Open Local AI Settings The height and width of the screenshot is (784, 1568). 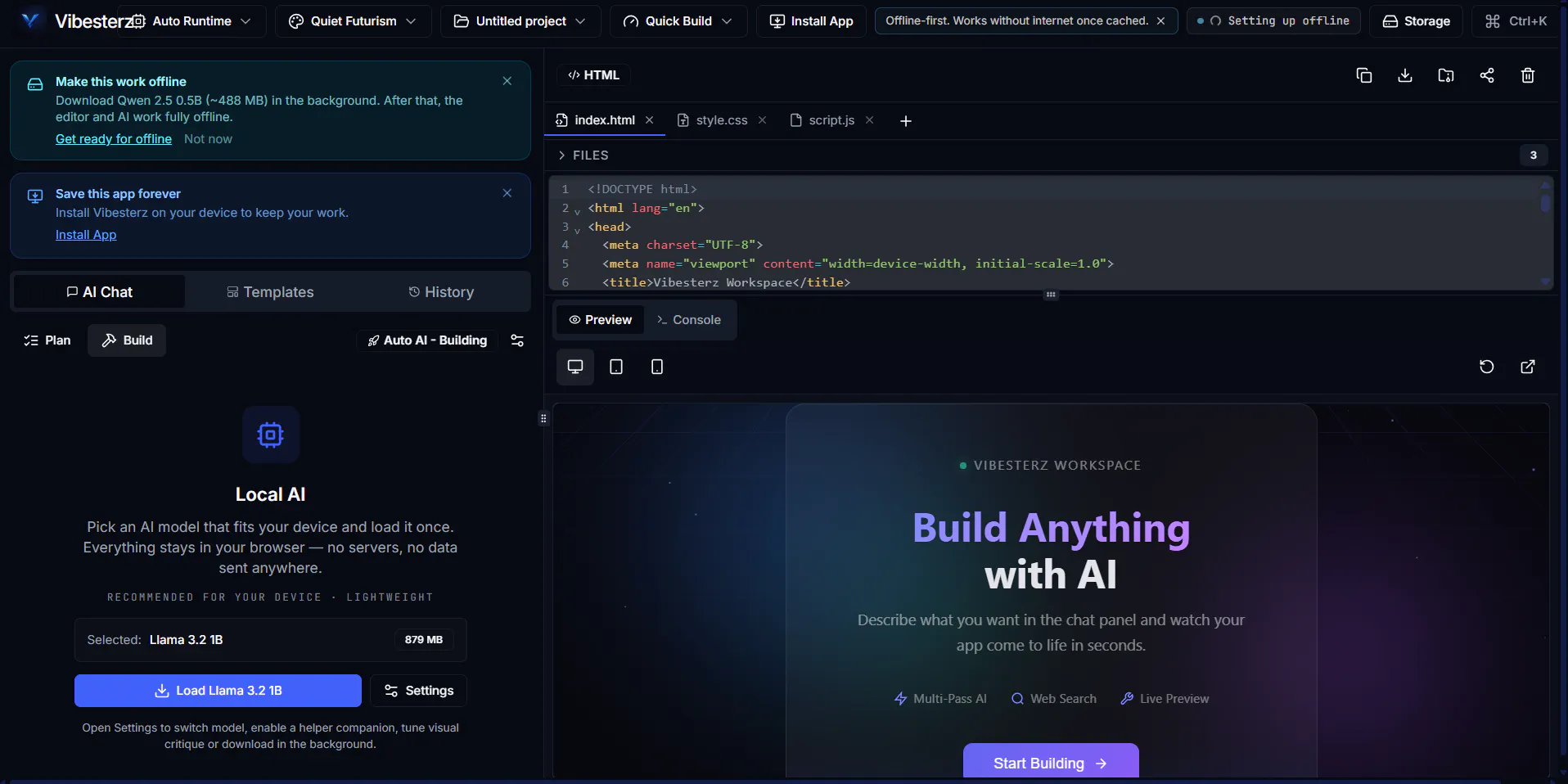(x=419, y=691)
